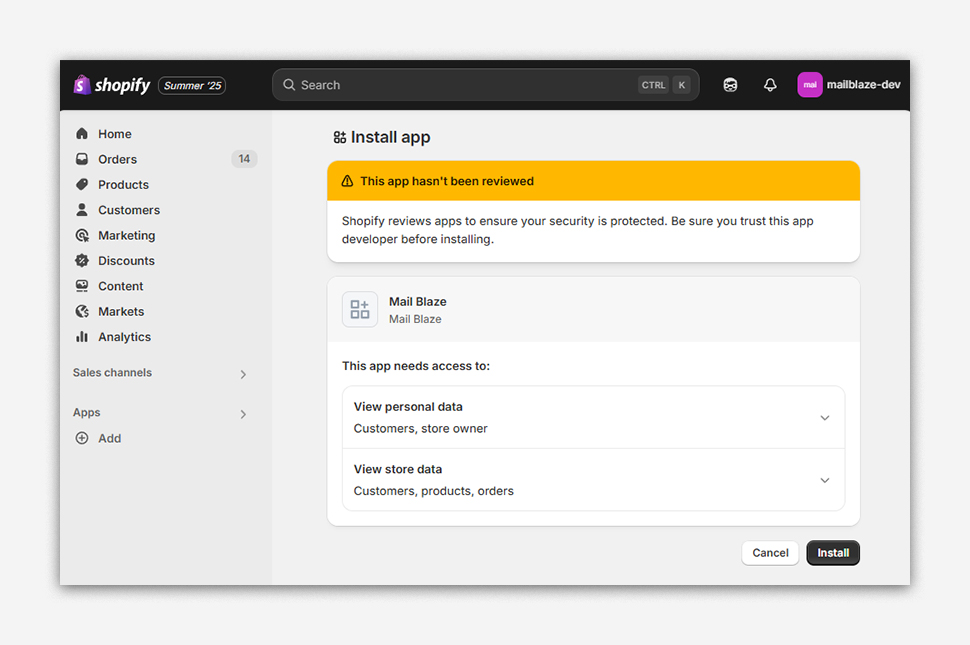970x645 pixels.
Task: Click the Apps heading
Action: [87, 412]
